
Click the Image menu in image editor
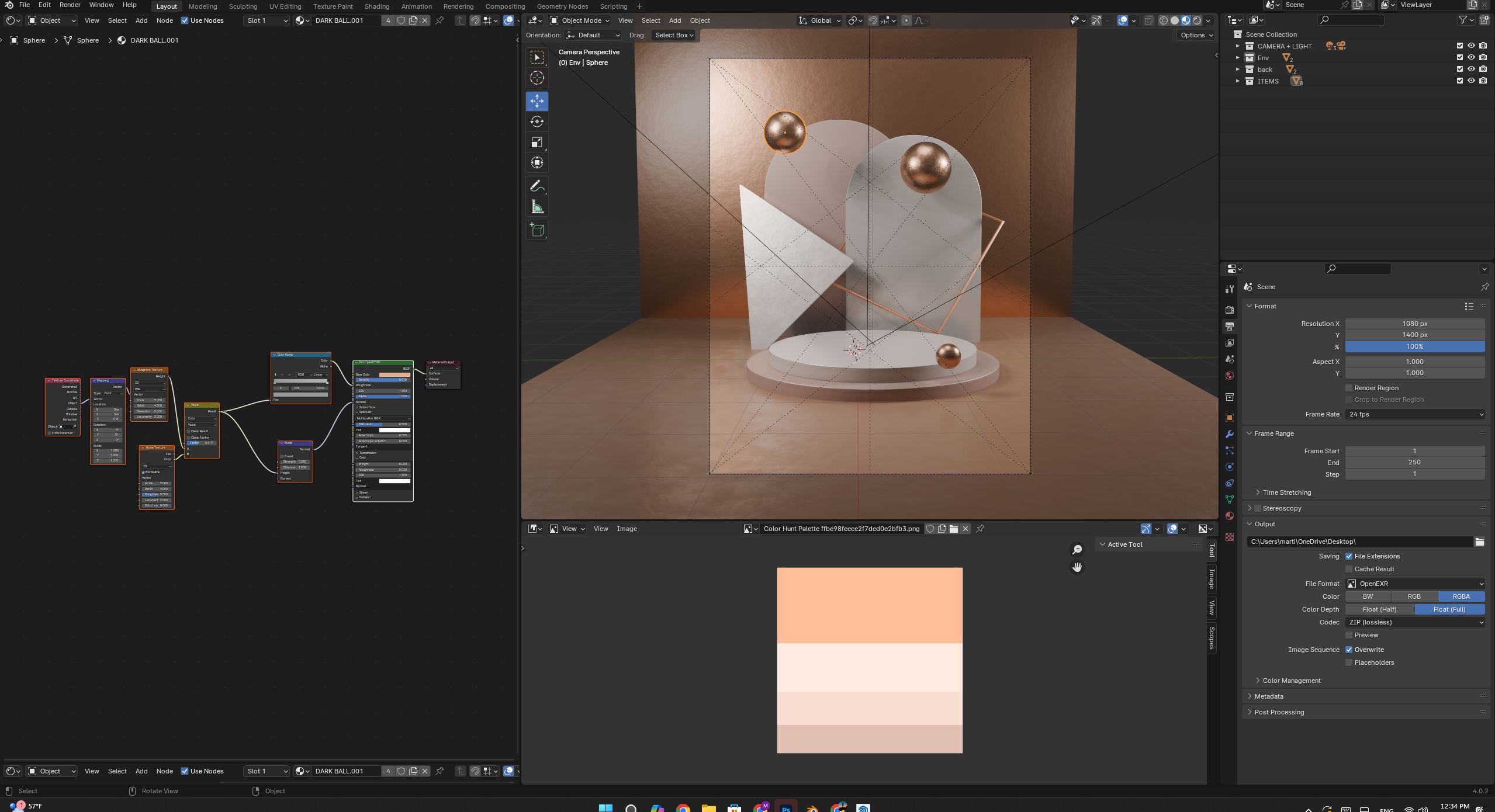click(627, 529)
